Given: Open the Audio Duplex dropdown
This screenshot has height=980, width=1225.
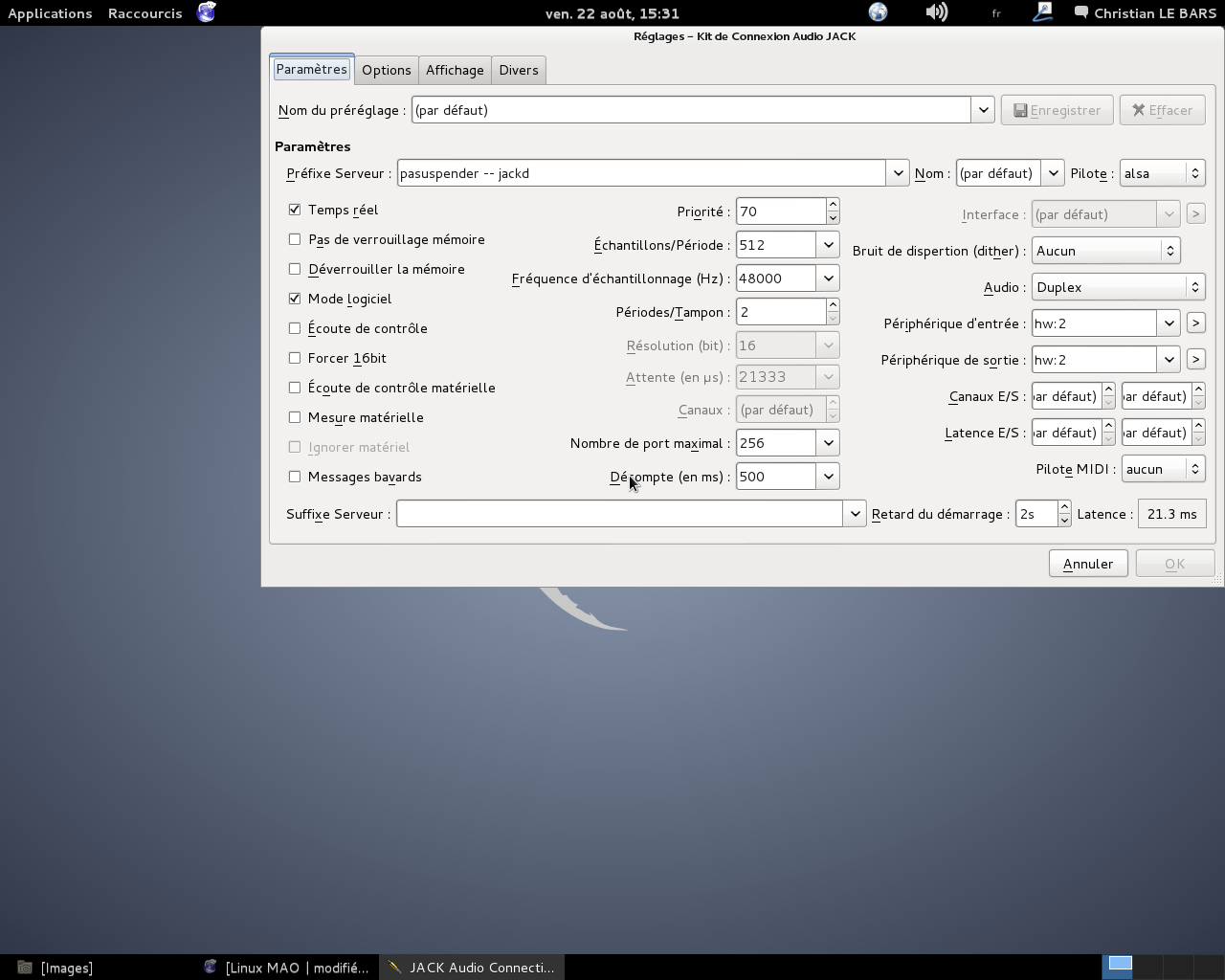Looking at the screenshot, I should coord(1118,287).
